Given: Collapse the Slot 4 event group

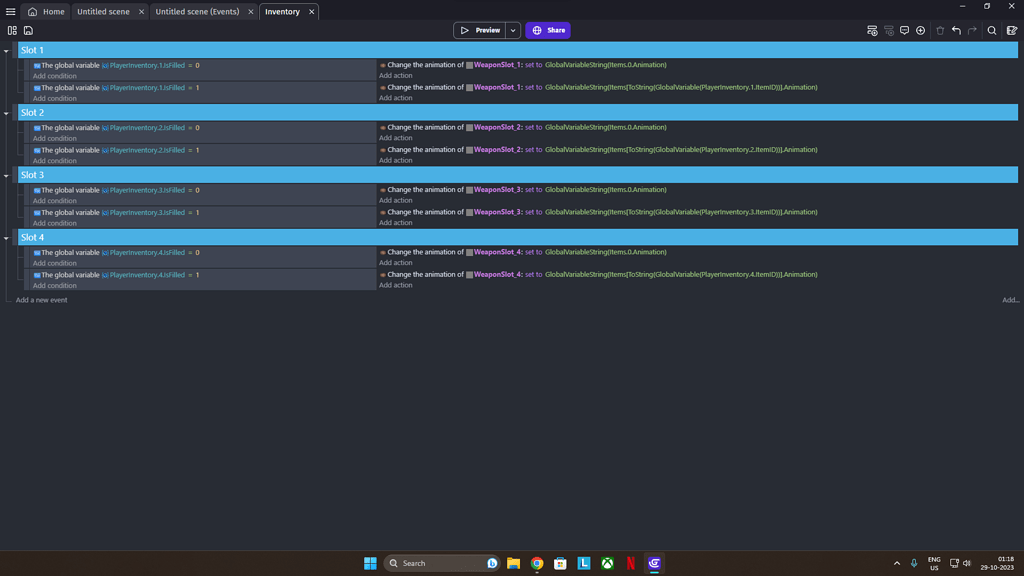Looking at the screenshot, I should [6, 238].
